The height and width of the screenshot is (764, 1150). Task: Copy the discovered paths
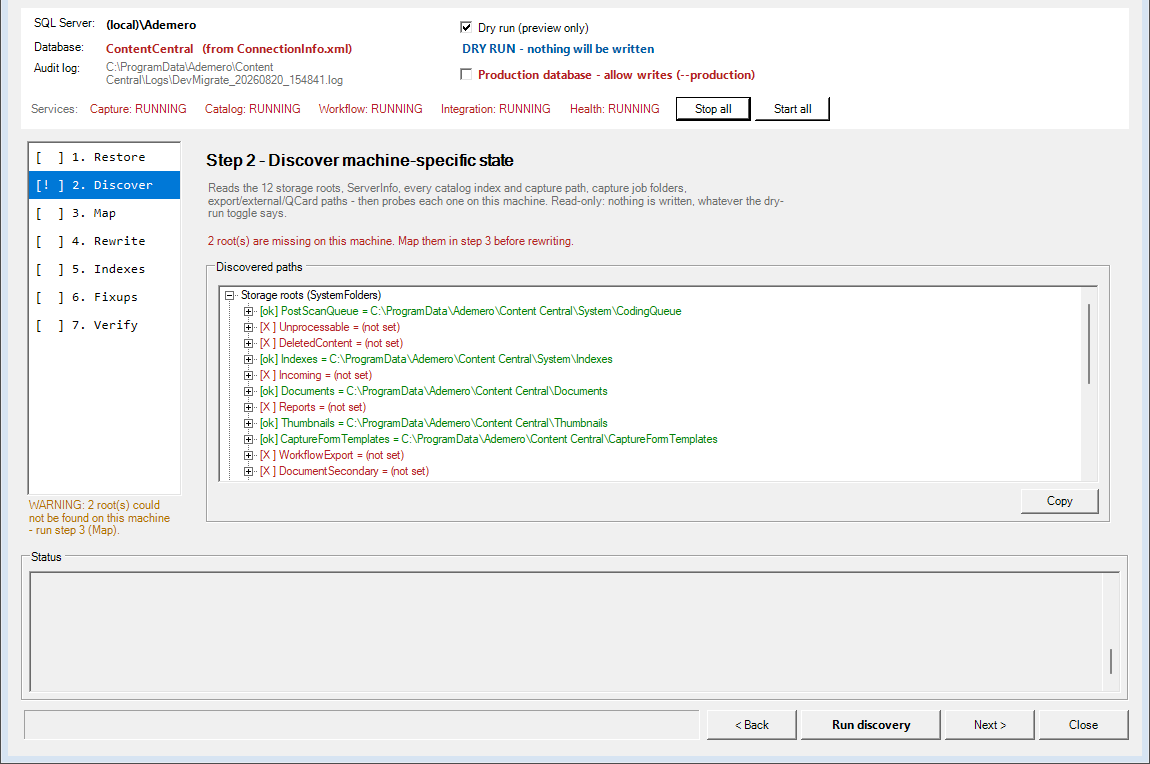coord(1059,501)
